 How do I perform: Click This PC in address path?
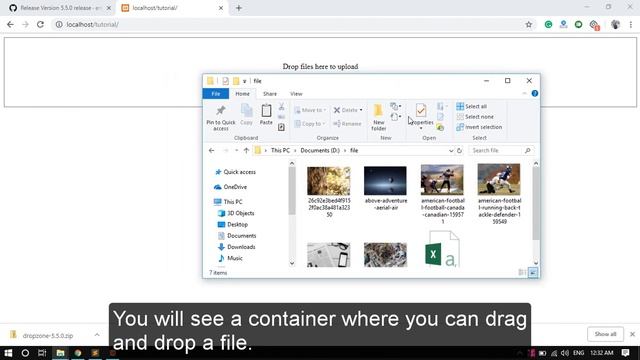click(x=280, y=151)
